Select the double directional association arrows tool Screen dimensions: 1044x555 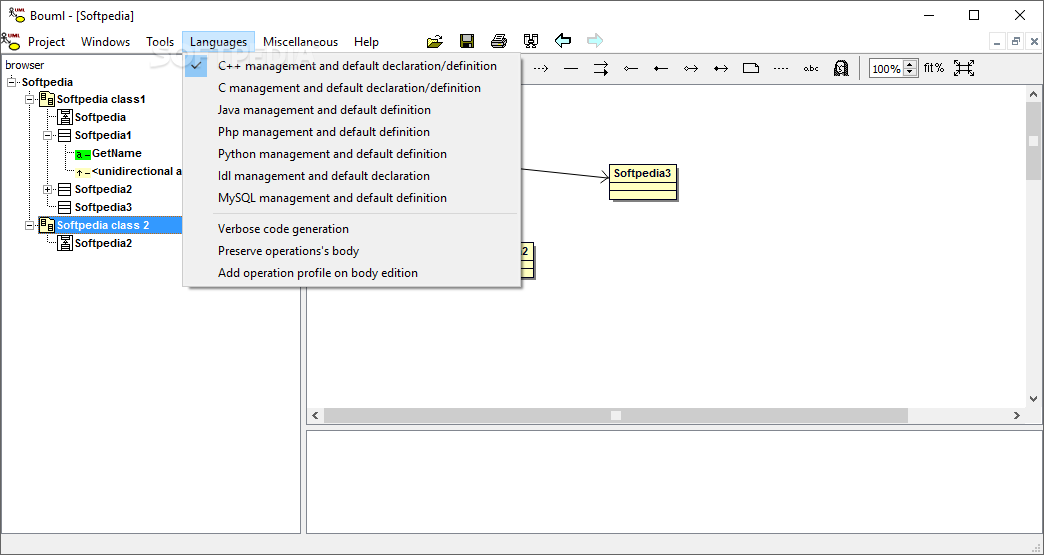pyautogui.click(x=601, y=69)
